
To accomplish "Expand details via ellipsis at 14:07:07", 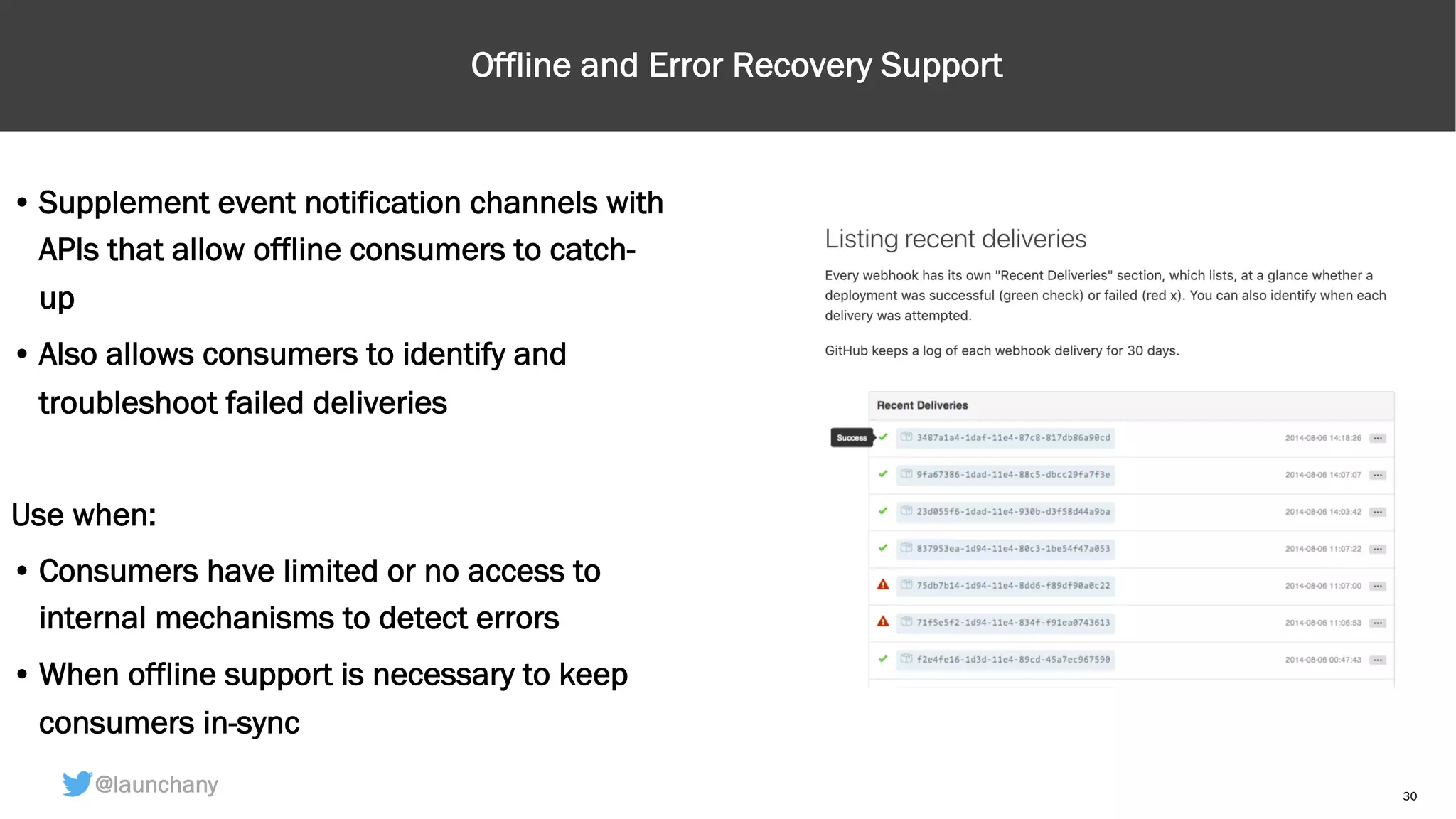I will pos(1378,476).
